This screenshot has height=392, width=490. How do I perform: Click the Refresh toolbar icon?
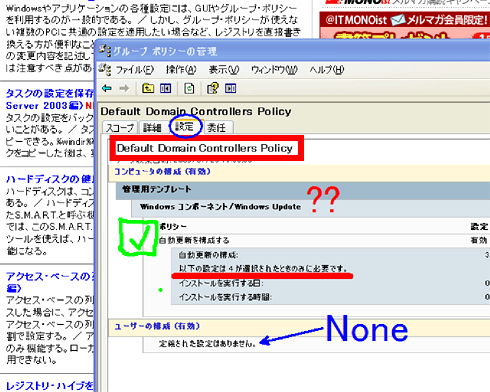coord(189,88)
